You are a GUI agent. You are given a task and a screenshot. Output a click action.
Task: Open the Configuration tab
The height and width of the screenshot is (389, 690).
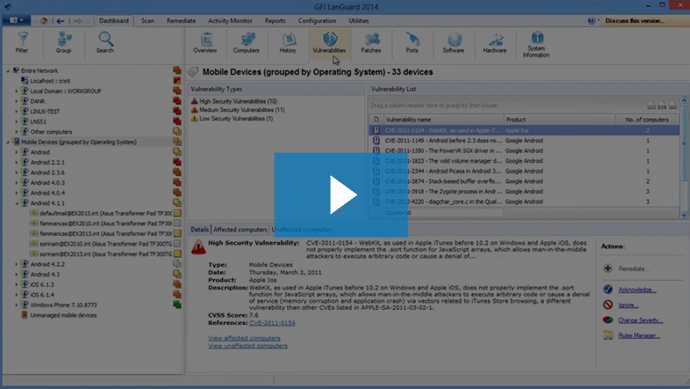[317, 21]
